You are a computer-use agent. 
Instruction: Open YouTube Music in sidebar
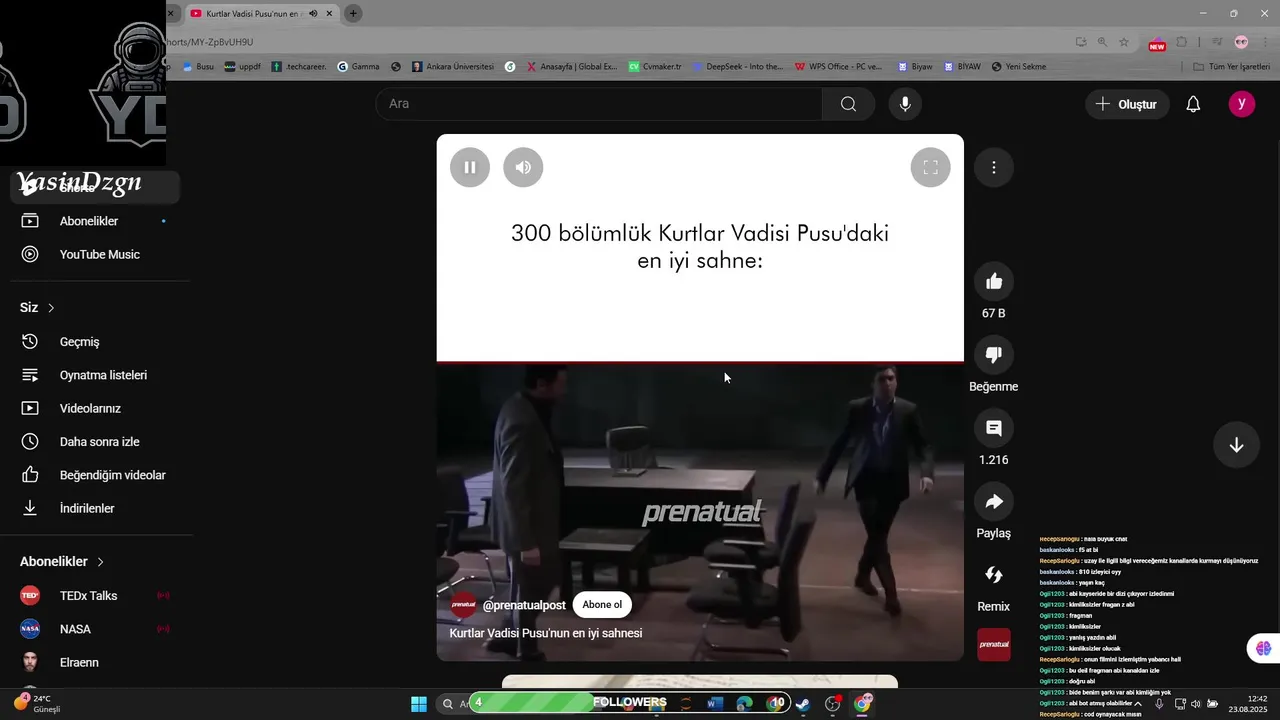click(96, 254)
